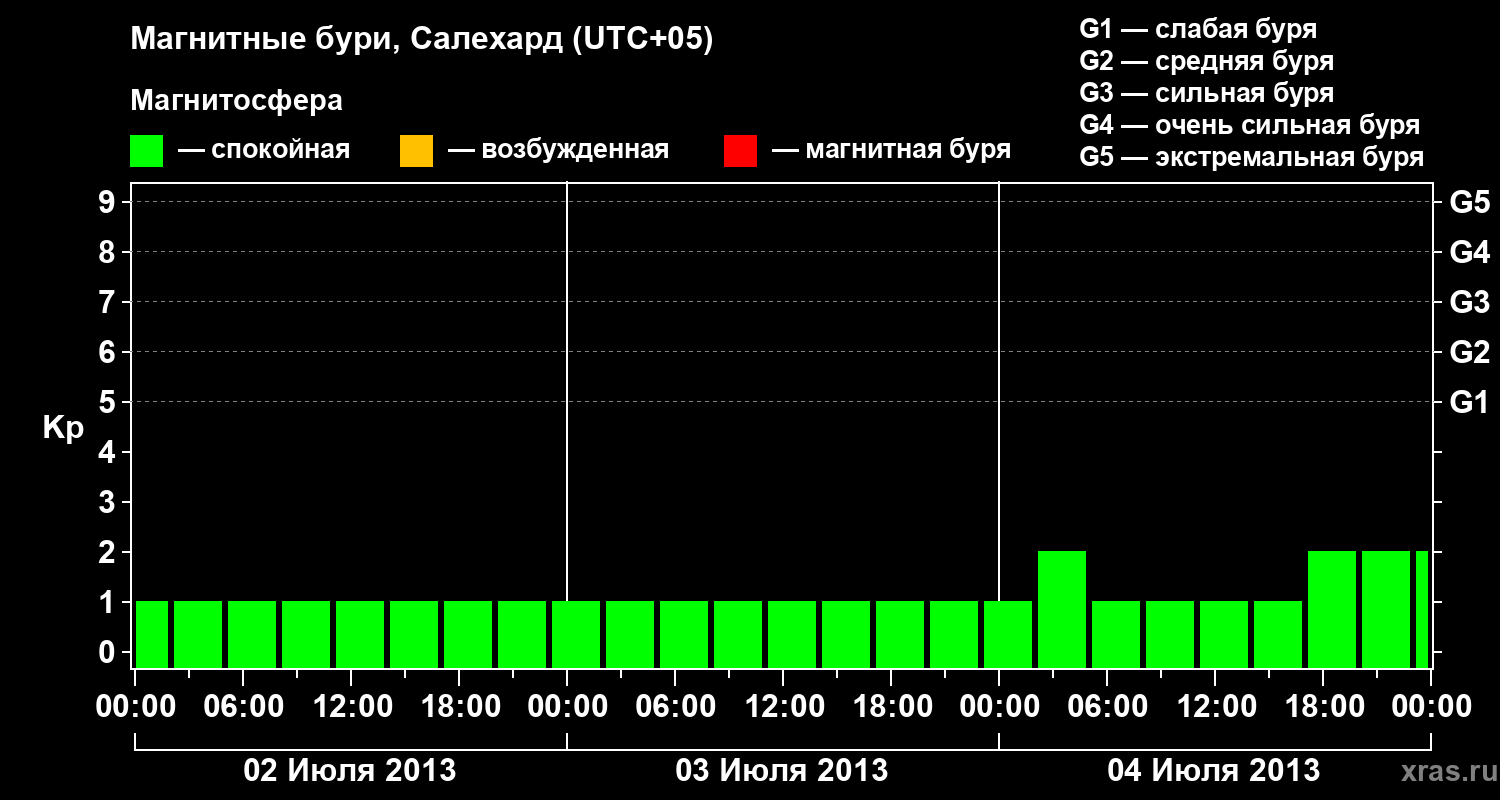Click the '03 Июля 2013' date label
This screenshot has height=800, width=1500.
click(782, 771)
